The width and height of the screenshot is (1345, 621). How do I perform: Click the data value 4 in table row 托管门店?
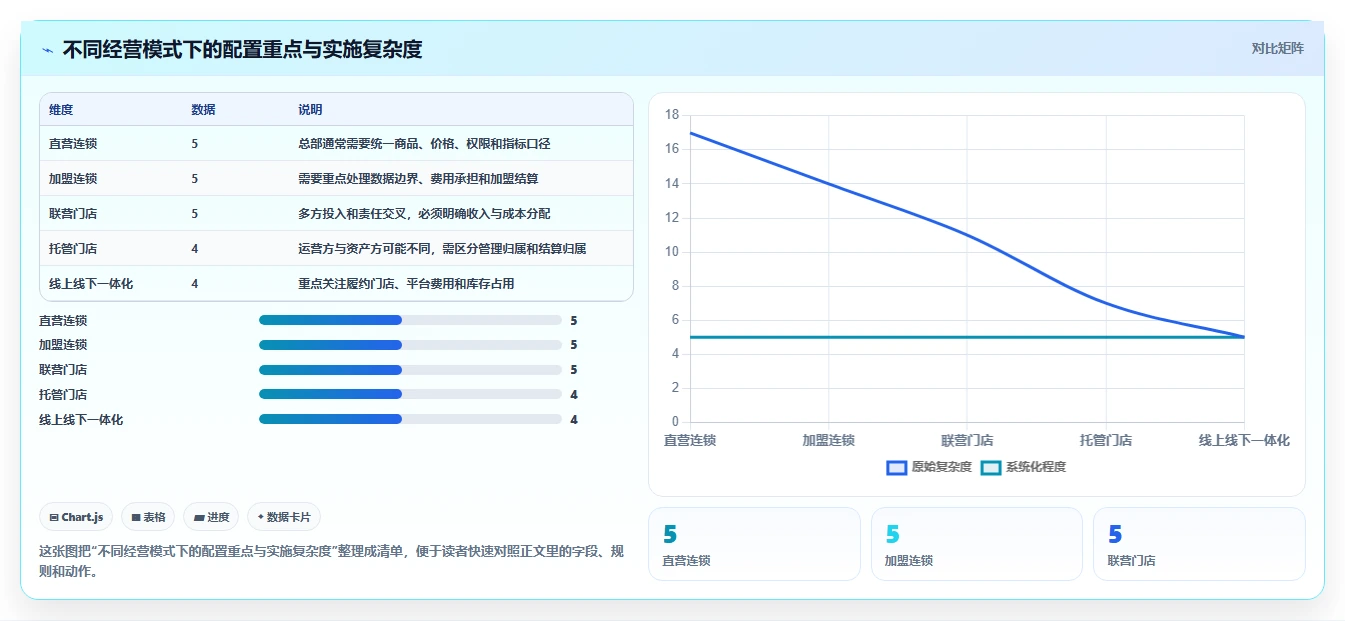point(195,249)
